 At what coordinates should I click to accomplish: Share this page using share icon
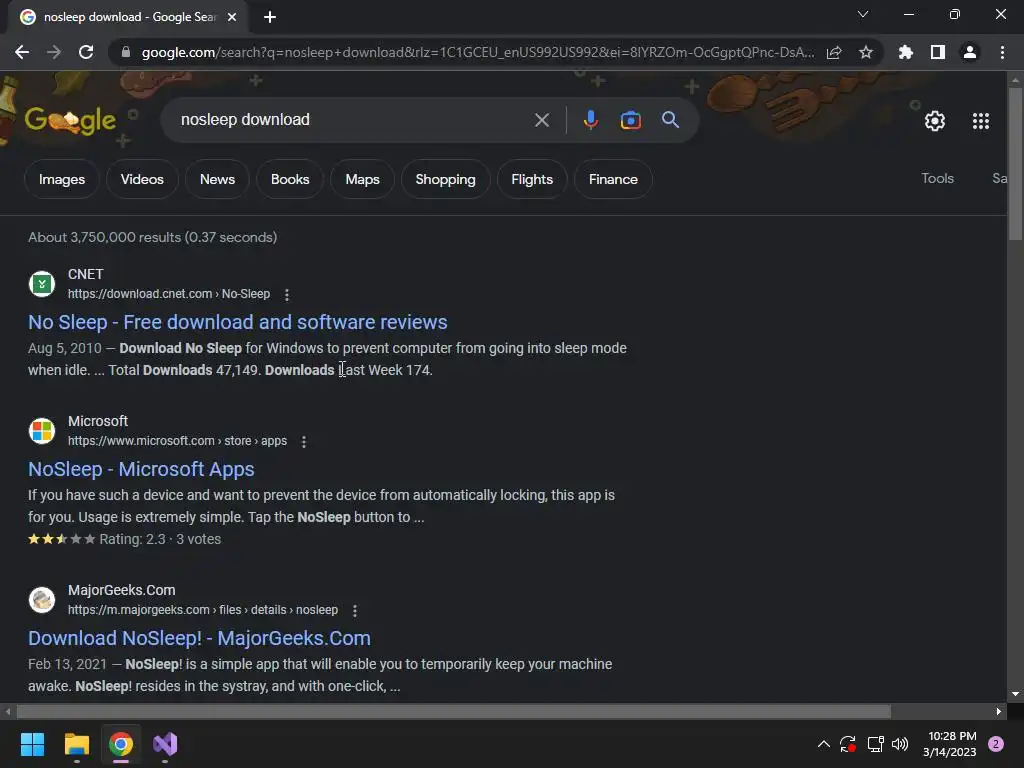click(834, 52)
